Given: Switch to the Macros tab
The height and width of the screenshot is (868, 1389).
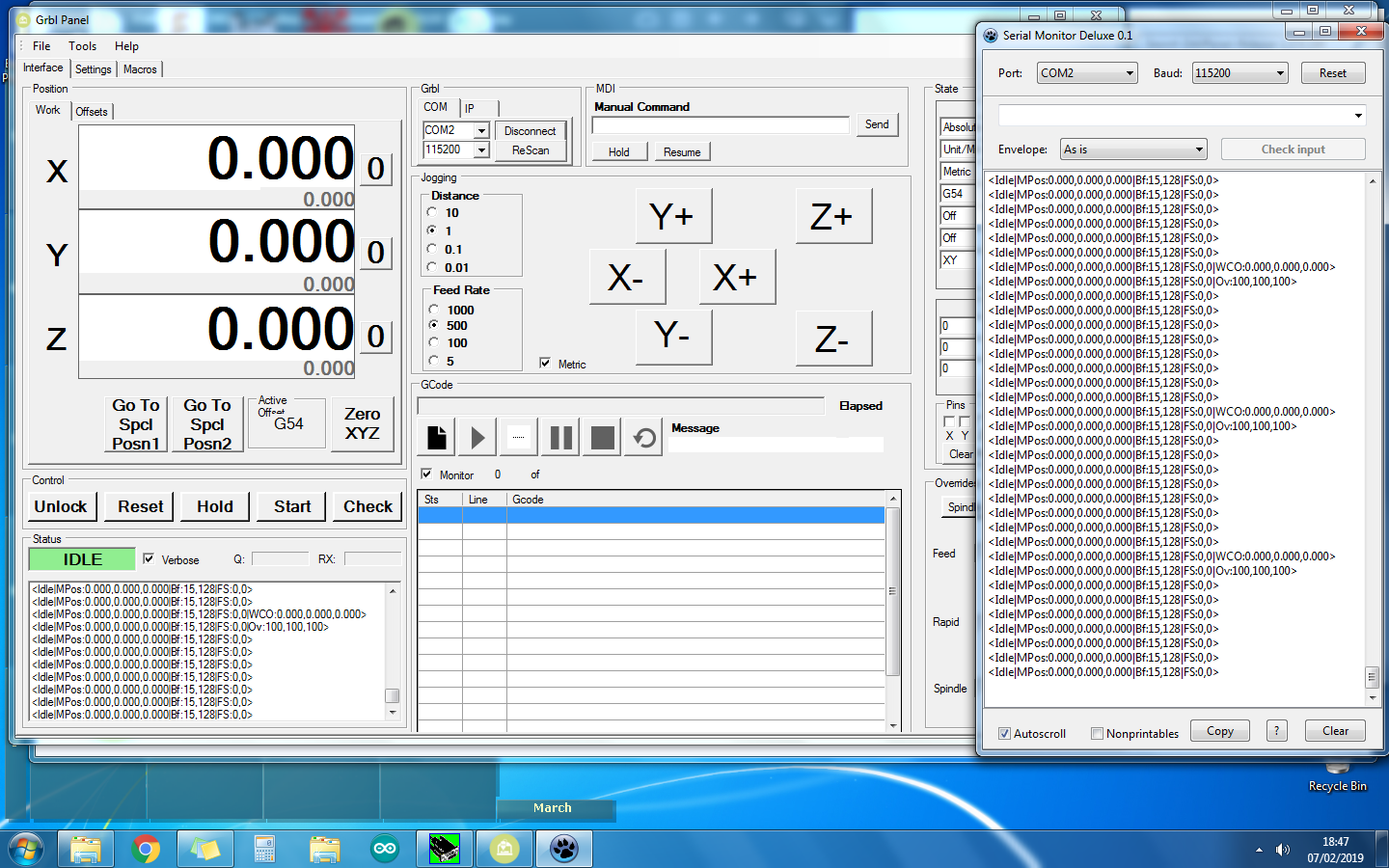Looking at the screenshot, I should (x=140, y=69).
